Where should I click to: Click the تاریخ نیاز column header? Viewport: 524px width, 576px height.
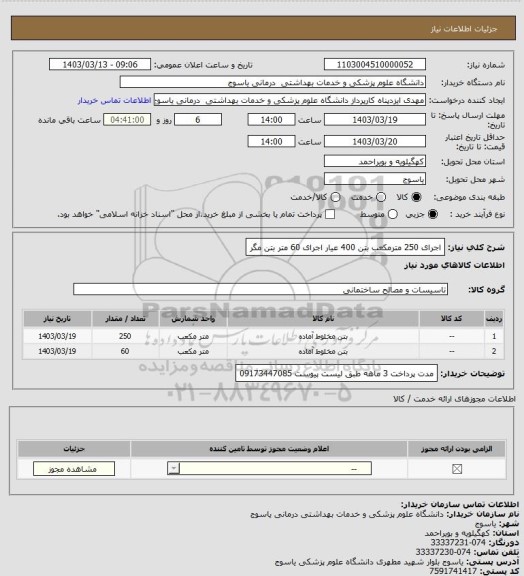click(57, 319)
